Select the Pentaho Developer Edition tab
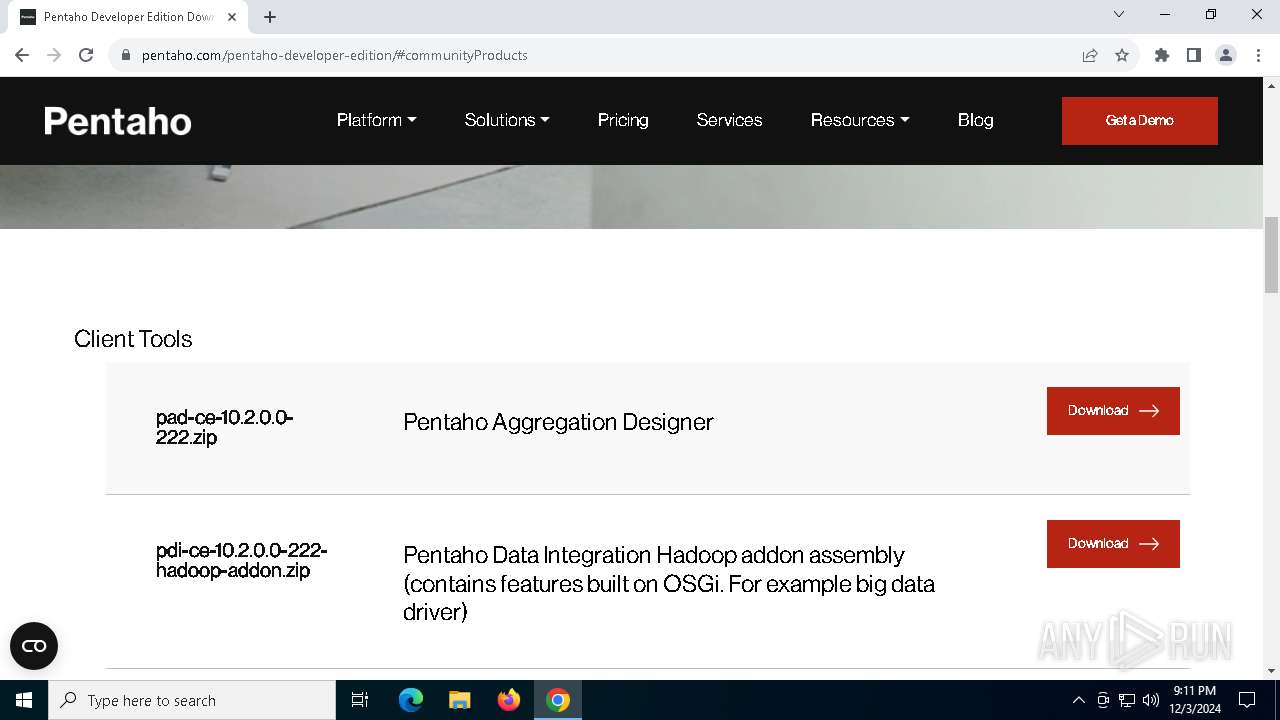Image resolution: width=1280 pixels, height=720 pixels. click(128, 17)
